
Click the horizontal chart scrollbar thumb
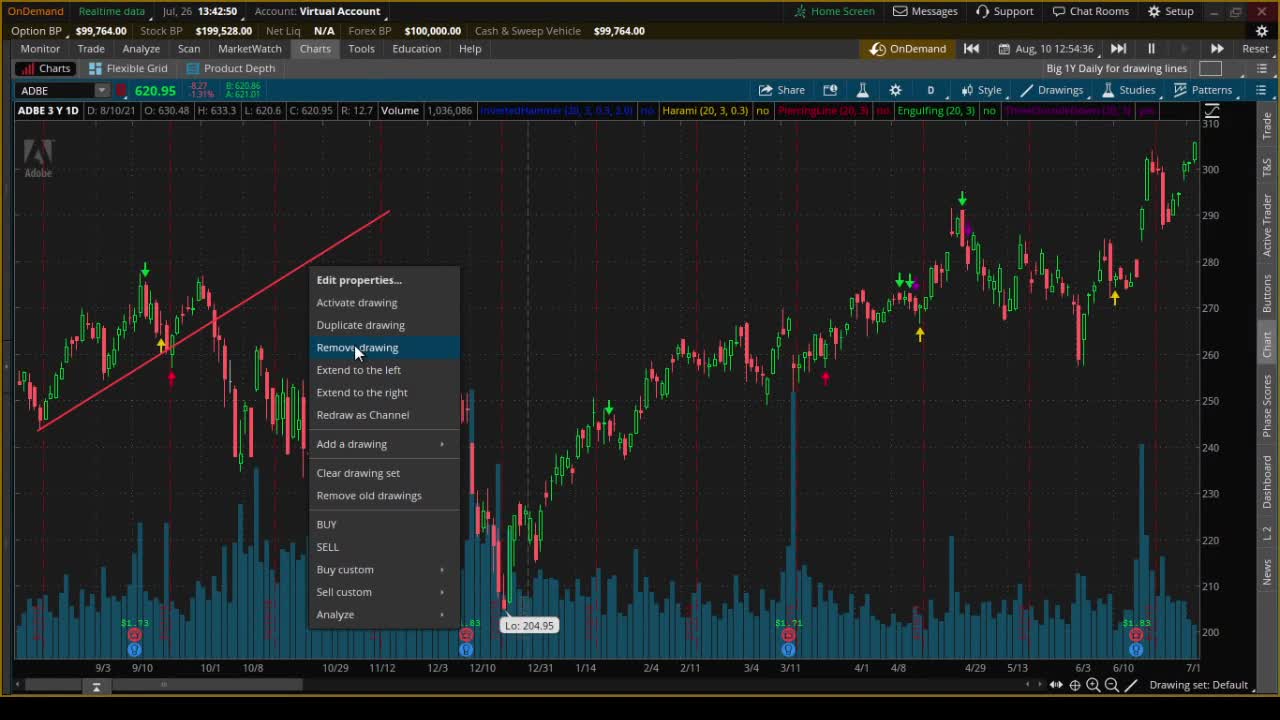[x=165, y=685]
